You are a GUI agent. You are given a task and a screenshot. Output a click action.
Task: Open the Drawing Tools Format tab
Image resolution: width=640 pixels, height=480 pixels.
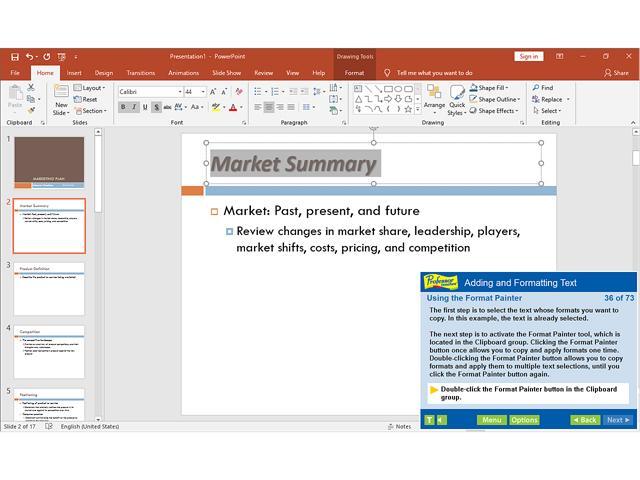pyautogui.click(x=354, y=73)
